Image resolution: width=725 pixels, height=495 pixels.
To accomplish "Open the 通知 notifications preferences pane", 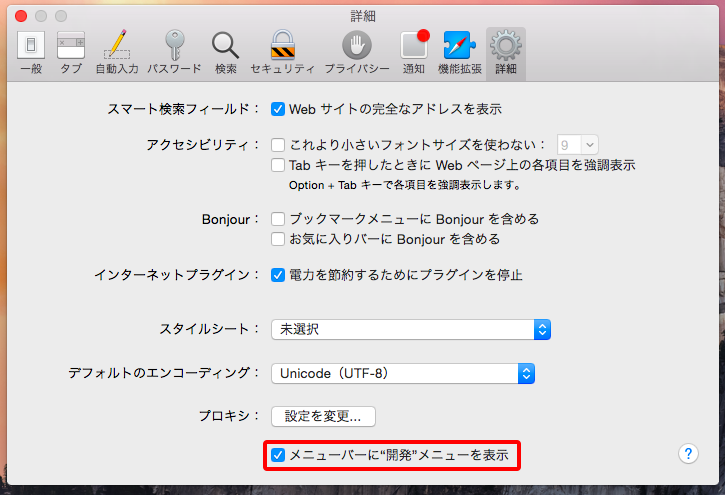I will coord(414,52).
